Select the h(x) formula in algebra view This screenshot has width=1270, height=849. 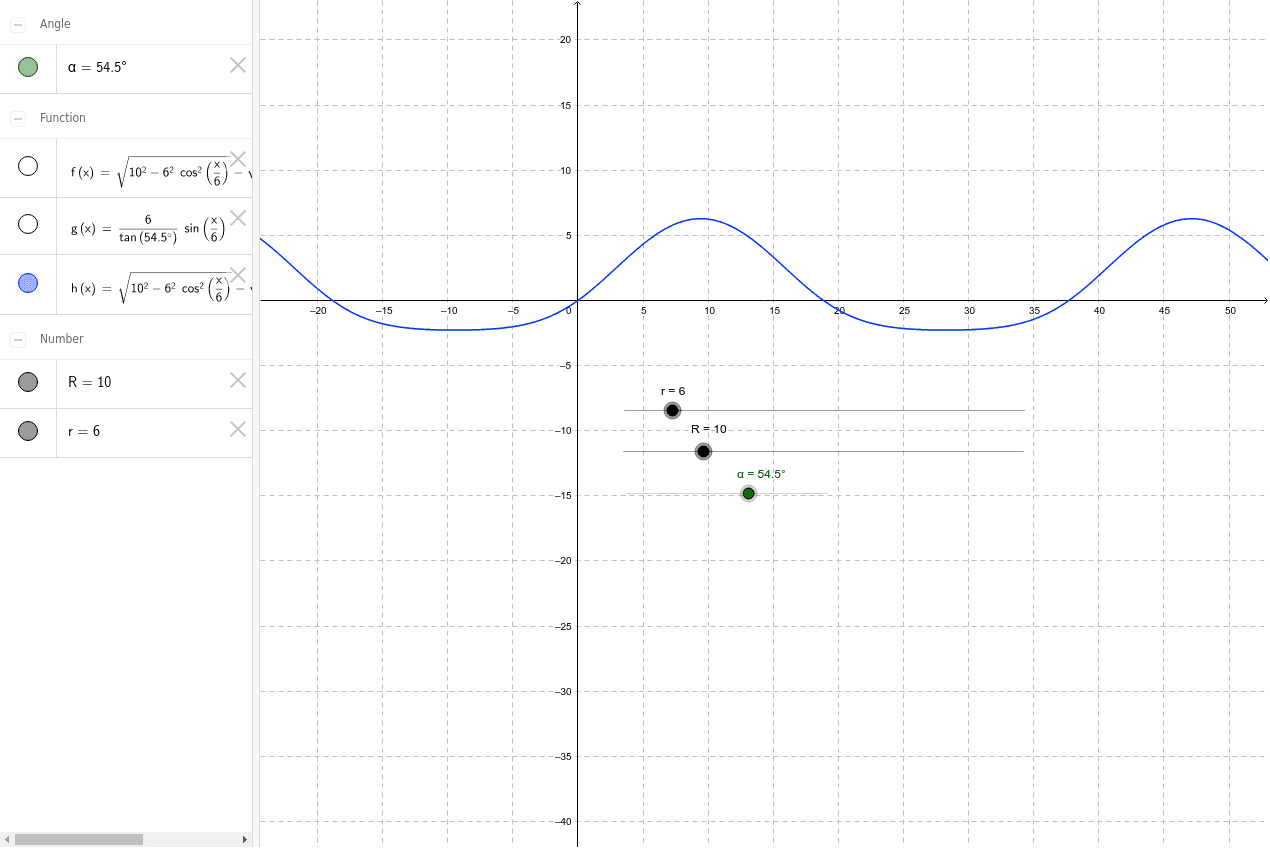pyautogui.click(x=161, y=287)
